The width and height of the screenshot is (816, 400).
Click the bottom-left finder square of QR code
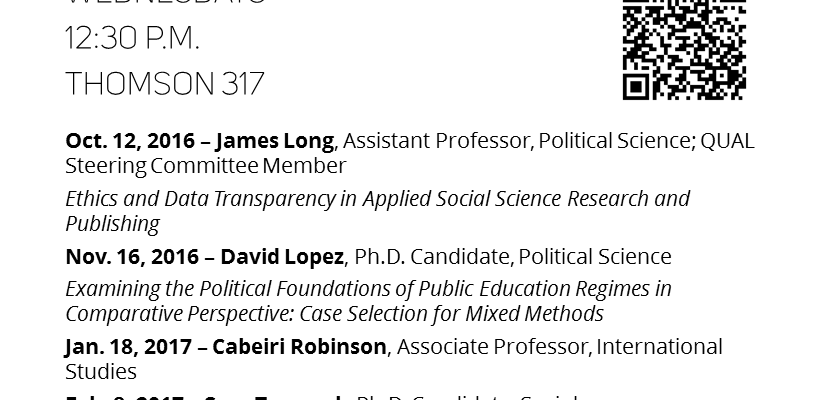click(635, 87)
